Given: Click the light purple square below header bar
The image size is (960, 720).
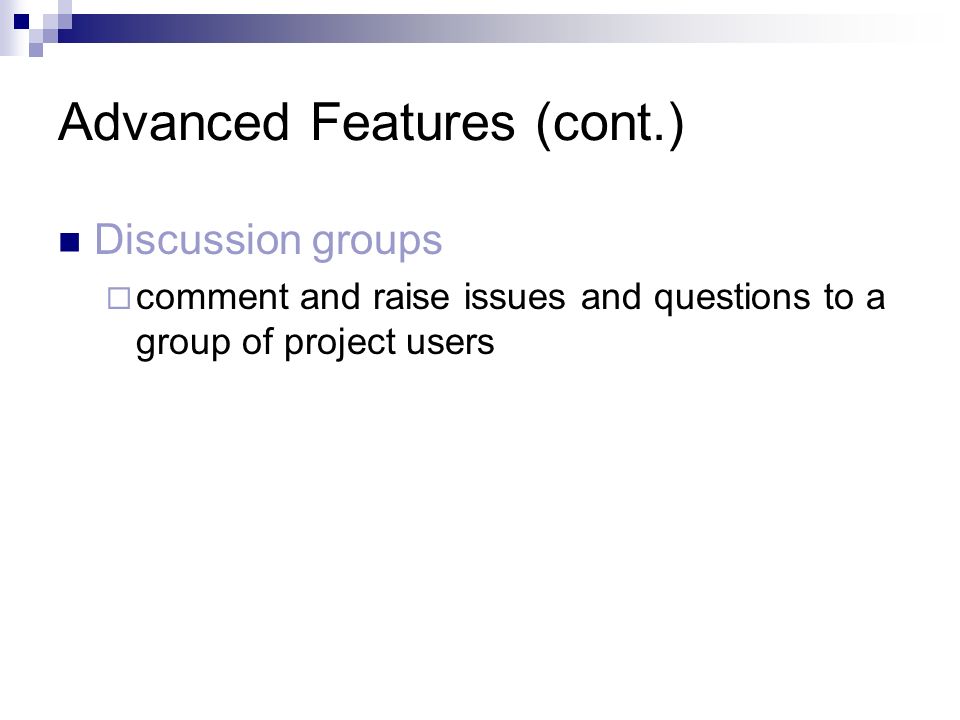Looking at the screenshot, I should pos(36,50).
